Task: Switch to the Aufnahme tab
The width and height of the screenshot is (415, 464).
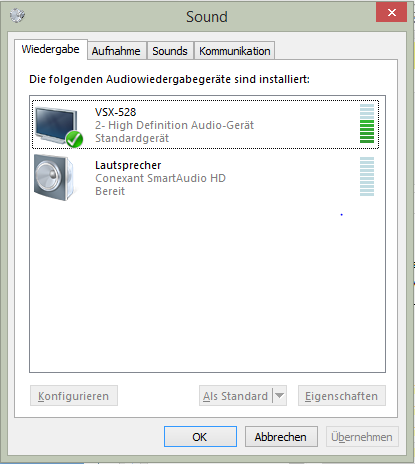Action: click(116, 51)
